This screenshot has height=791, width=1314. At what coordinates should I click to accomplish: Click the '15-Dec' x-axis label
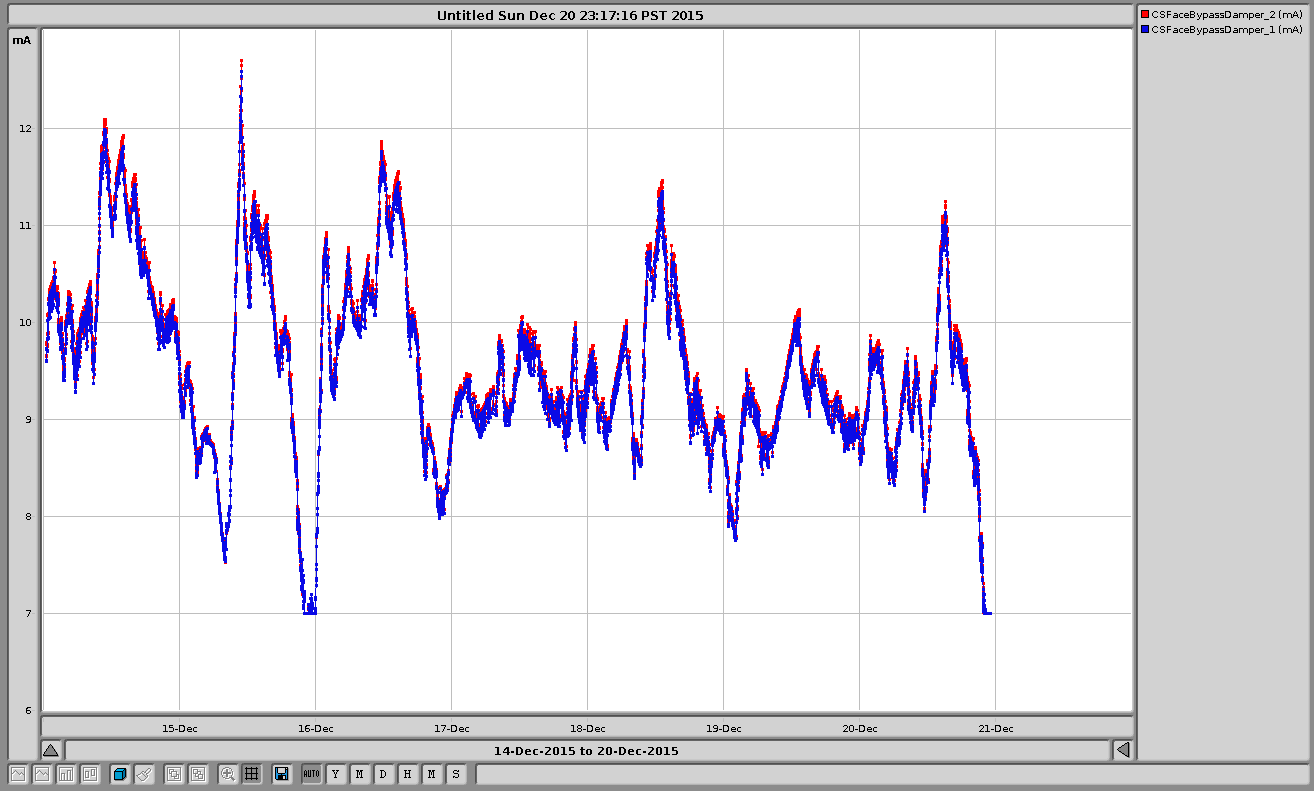(180, 728)
